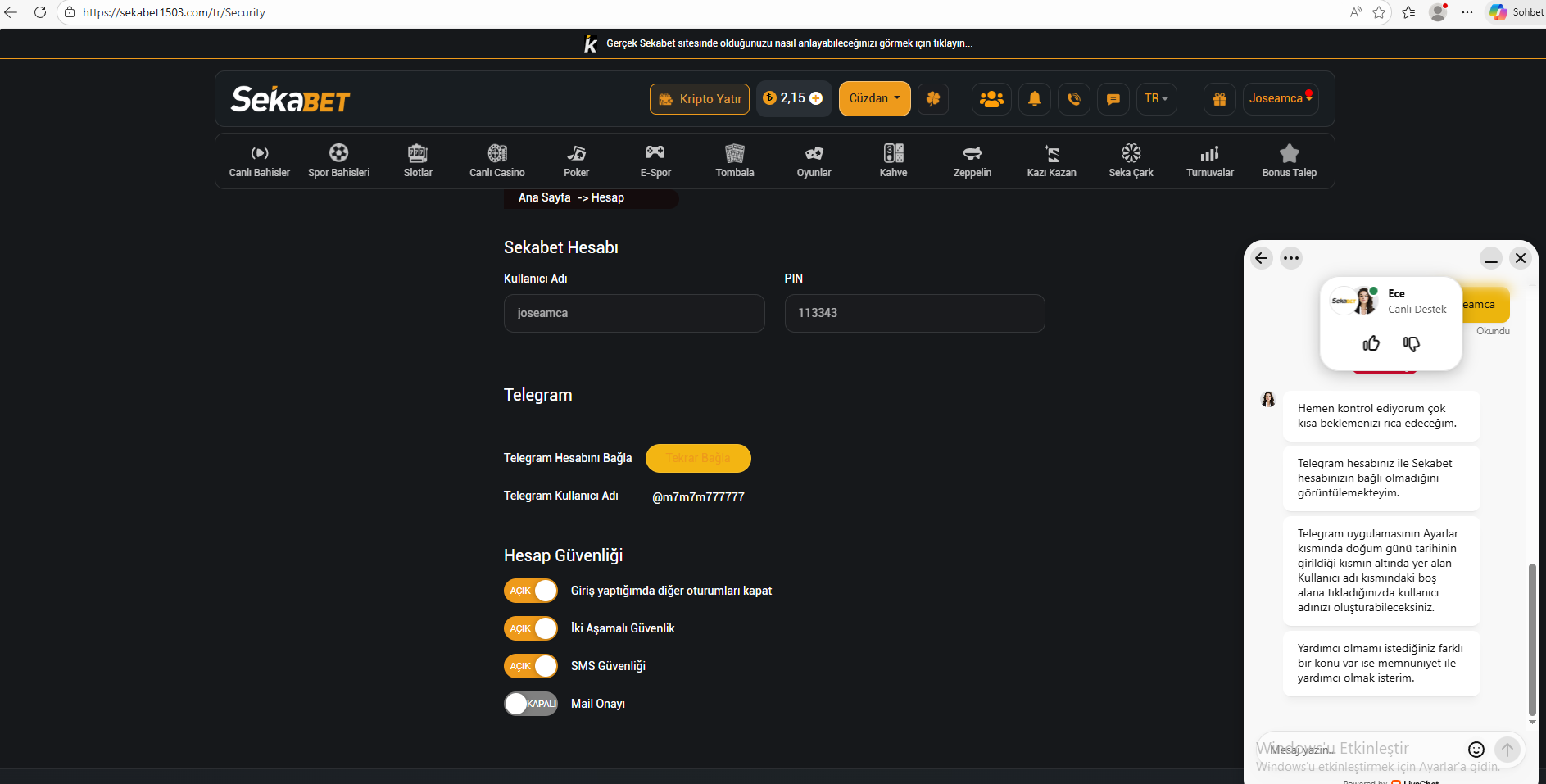1546x784 pixels.
Task: Open Bonus Talep section
Action: 1290,161
